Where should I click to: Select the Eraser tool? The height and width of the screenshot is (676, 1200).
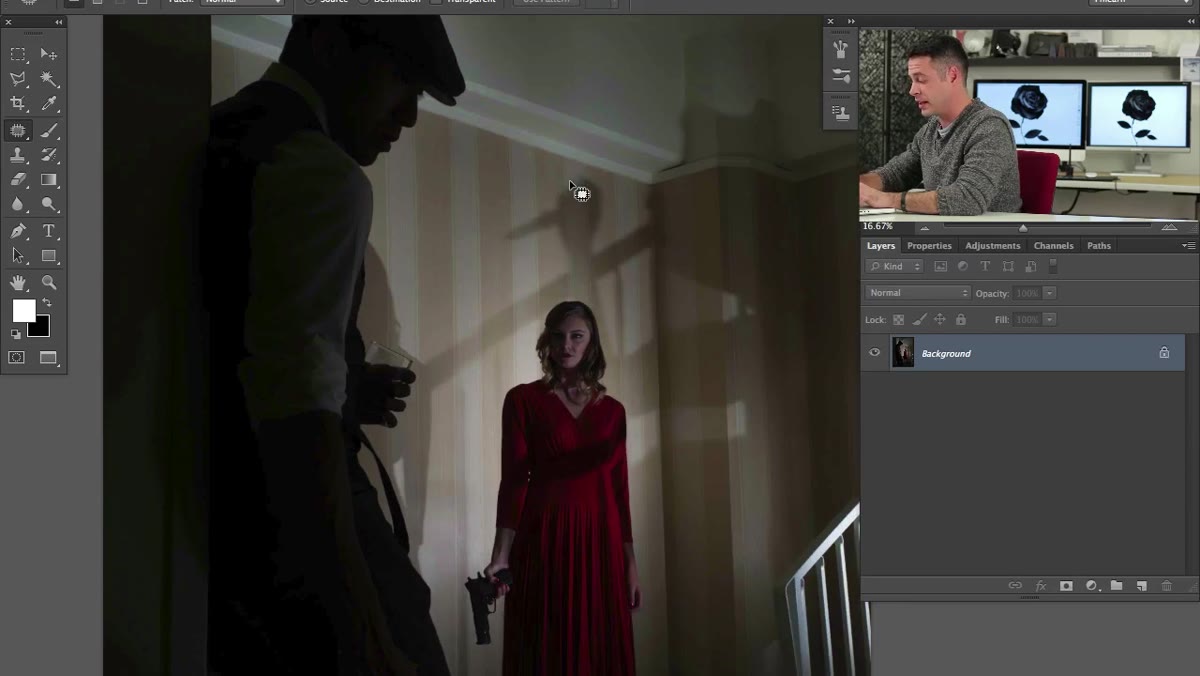18,180
